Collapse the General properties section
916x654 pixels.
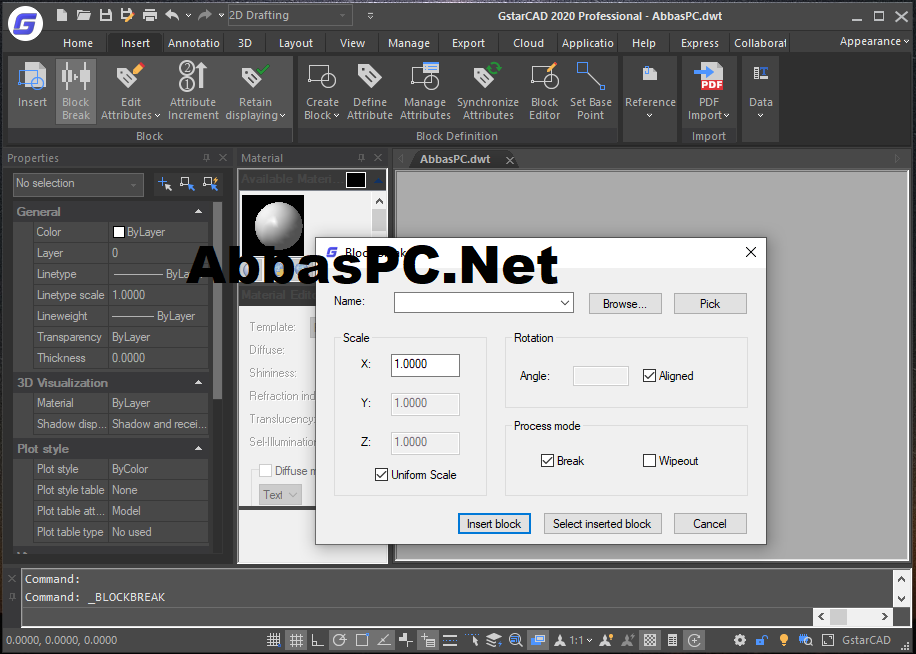point(199,211)
